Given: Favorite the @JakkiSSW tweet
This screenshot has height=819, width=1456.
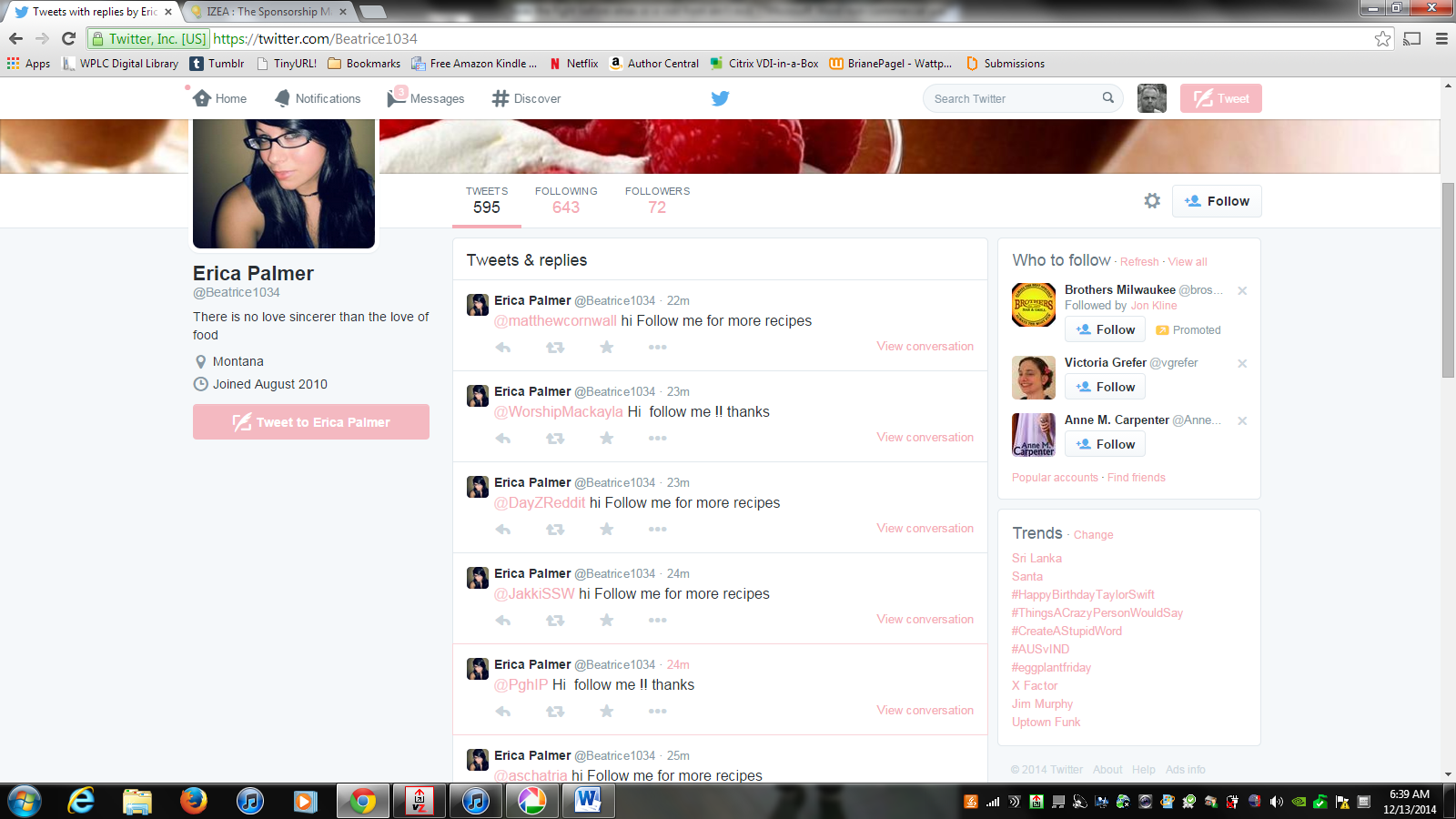Looking at the screenshot, I should pos(607,620).
